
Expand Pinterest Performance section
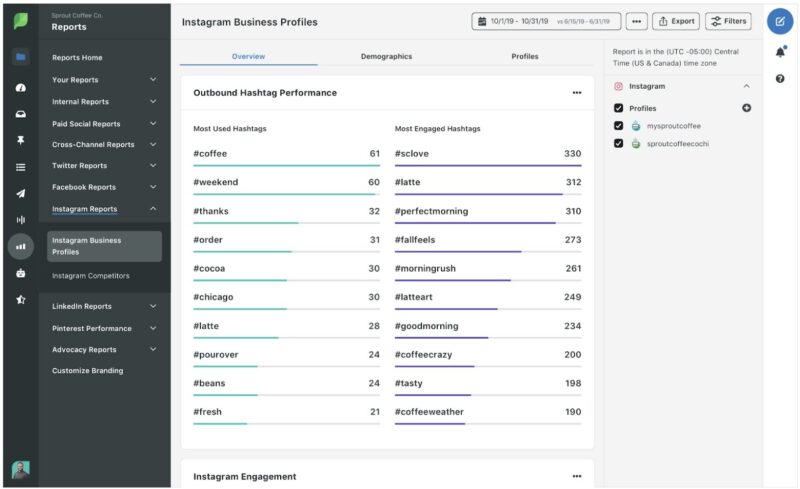[104, 328]
